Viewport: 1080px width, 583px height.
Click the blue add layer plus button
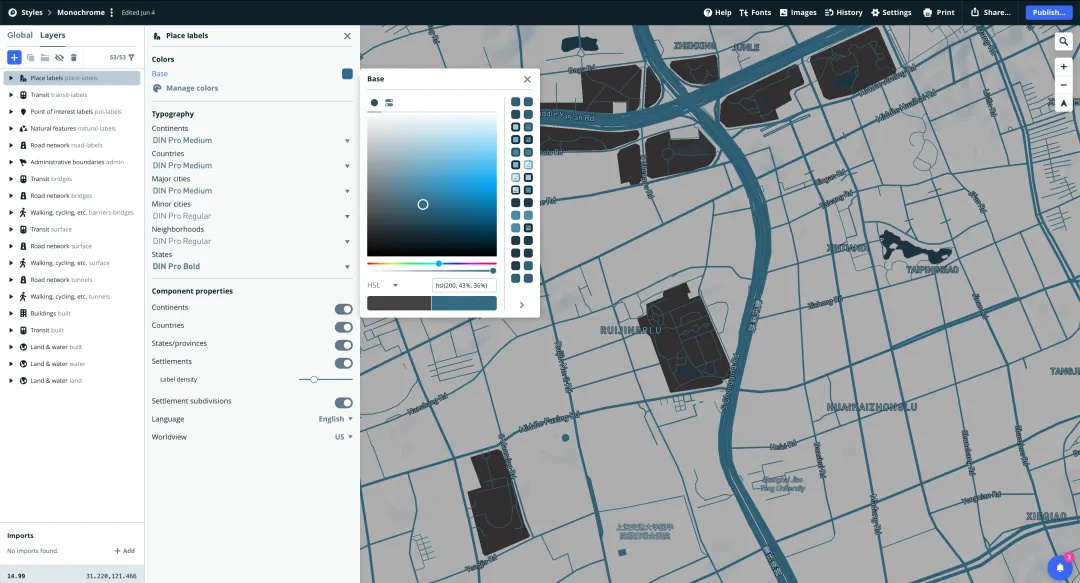pyautogui.click(x=14, y=58)
